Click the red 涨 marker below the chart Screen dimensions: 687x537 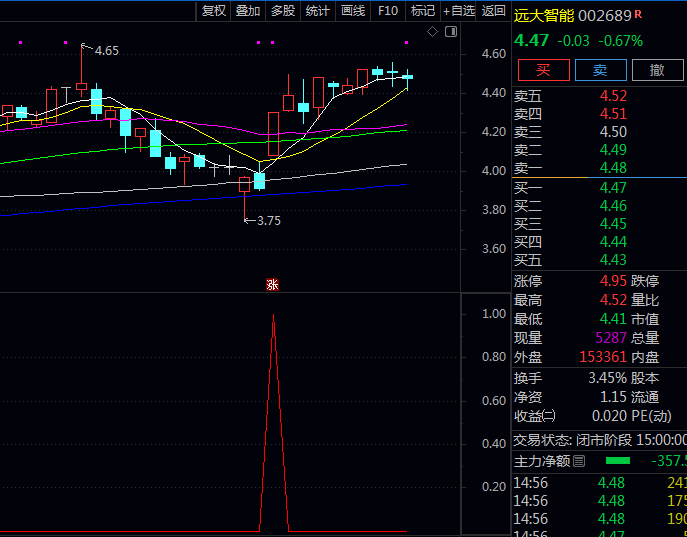coord(272,284)
